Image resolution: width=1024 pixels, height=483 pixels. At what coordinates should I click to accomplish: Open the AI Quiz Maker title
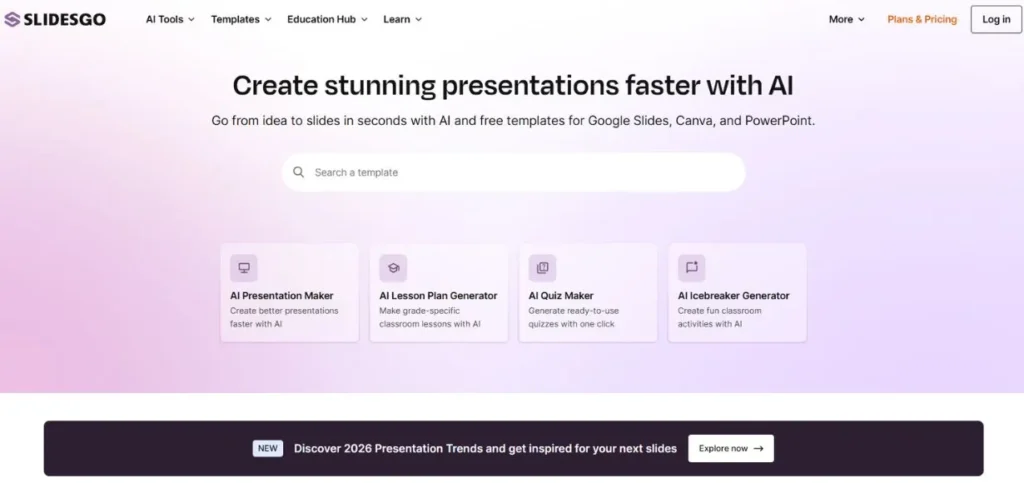(561, 296)
